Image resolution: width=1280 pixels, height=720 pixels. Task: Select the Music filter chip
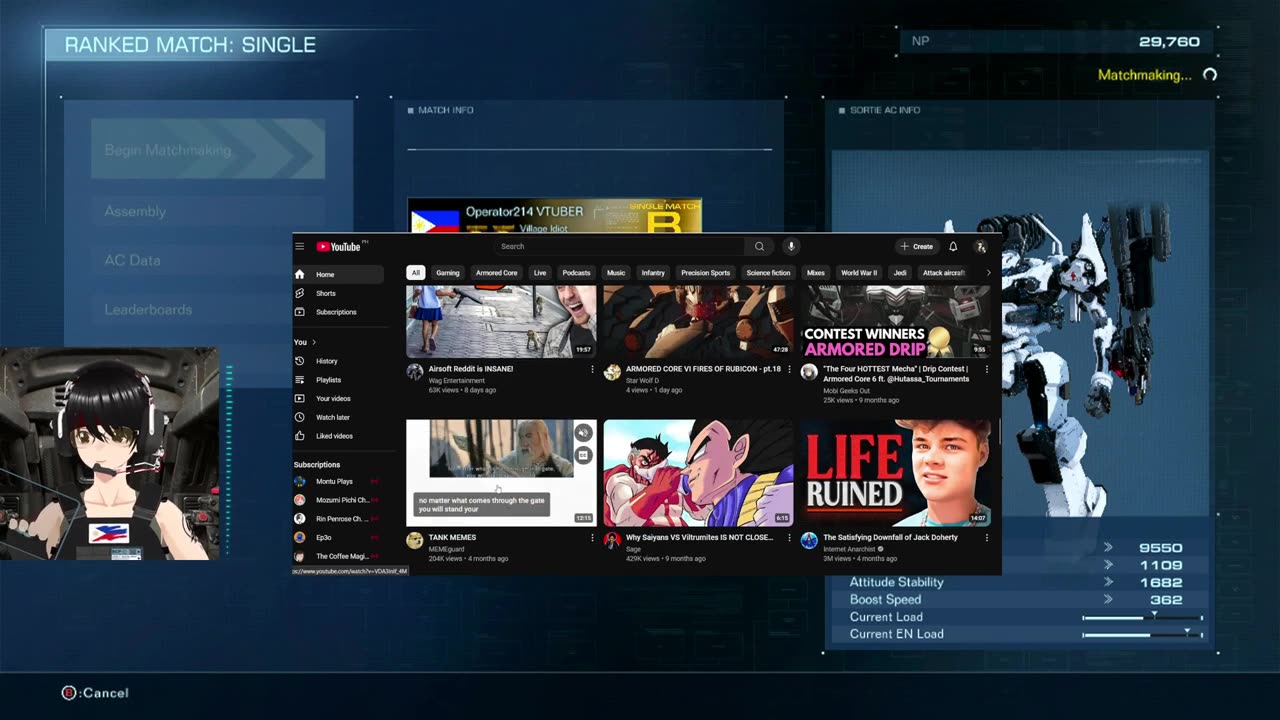[x=616, y=273]
